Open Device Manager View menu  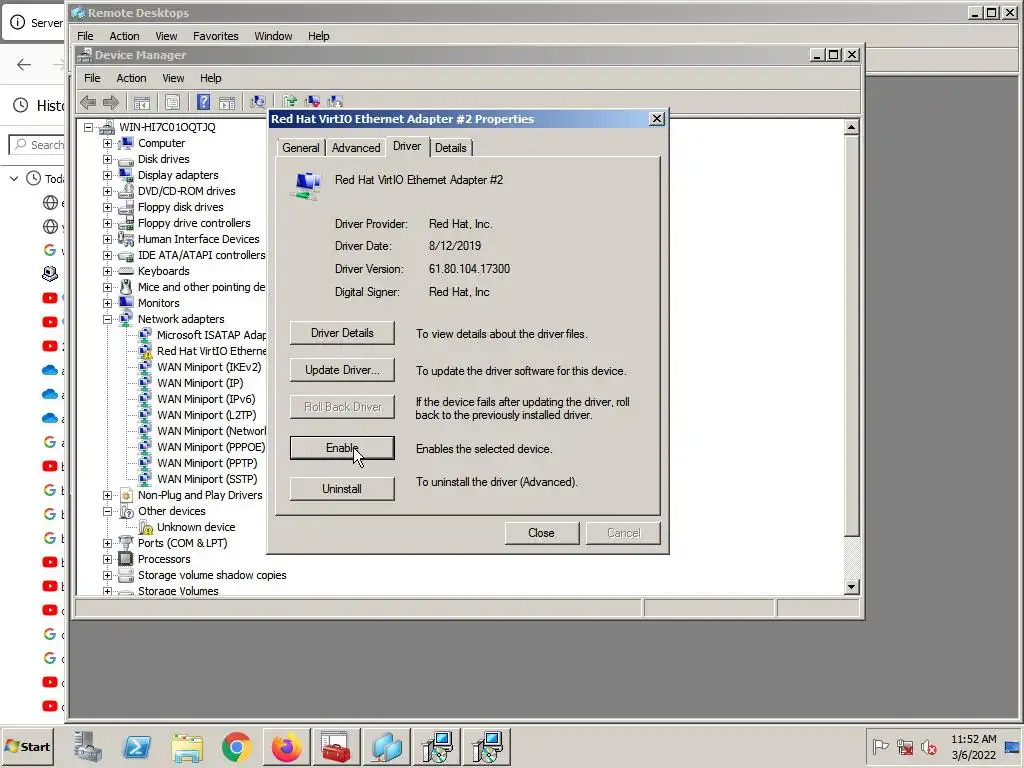173,78
